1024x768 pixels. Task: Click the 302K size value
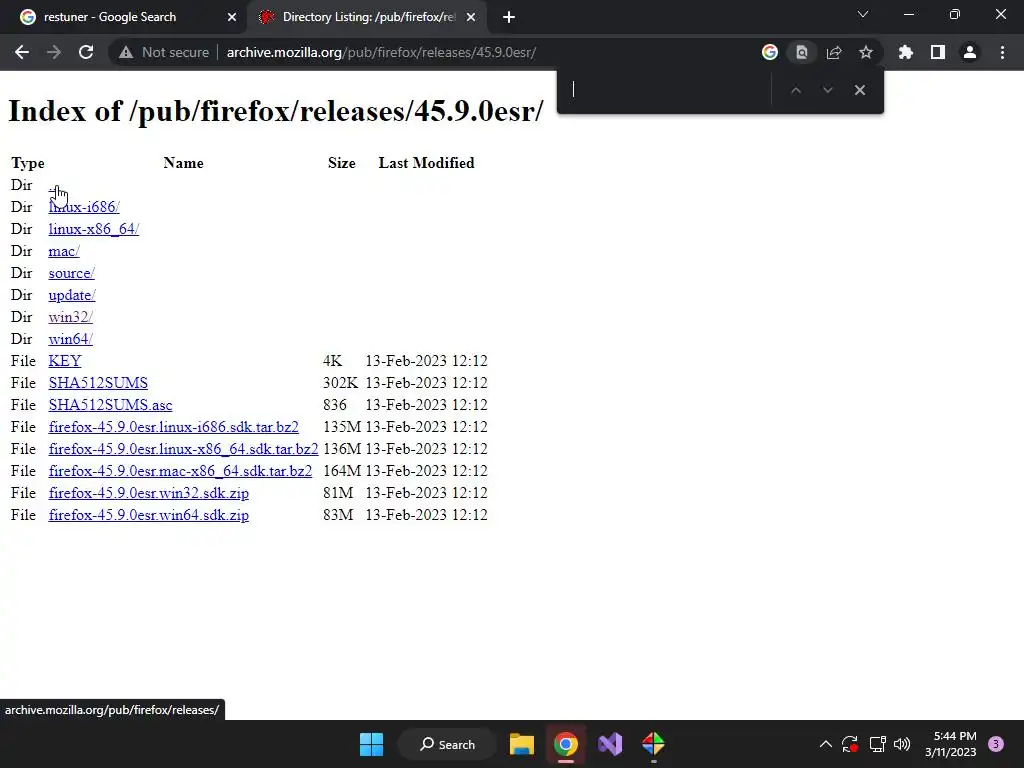pos(340,383)
